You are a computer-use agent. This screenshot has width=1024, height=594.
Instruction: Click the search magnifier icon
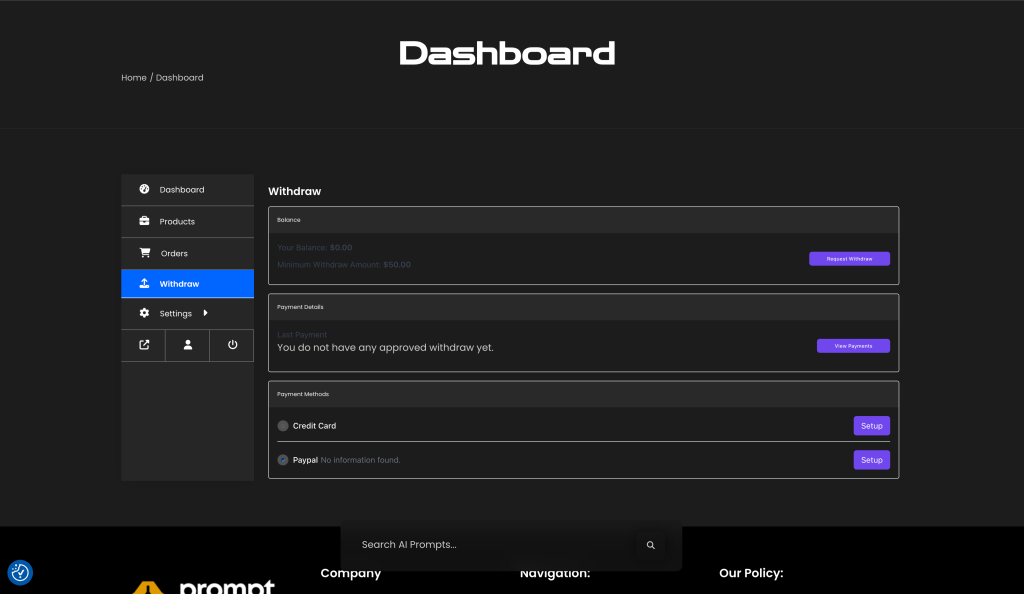(x=650, y=545)
